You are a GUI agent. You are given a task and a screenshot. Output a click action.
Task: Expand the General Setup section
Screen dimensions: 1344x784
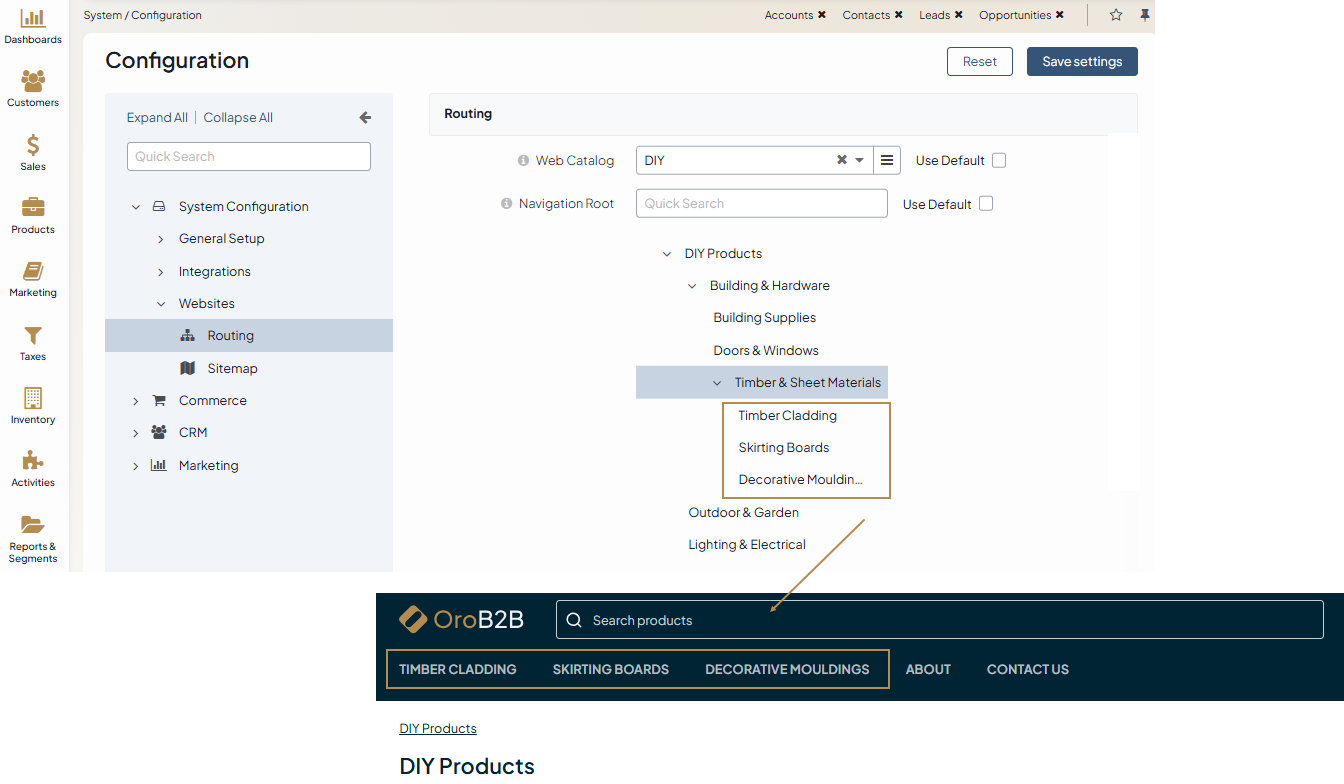click(x=160, y=239)
